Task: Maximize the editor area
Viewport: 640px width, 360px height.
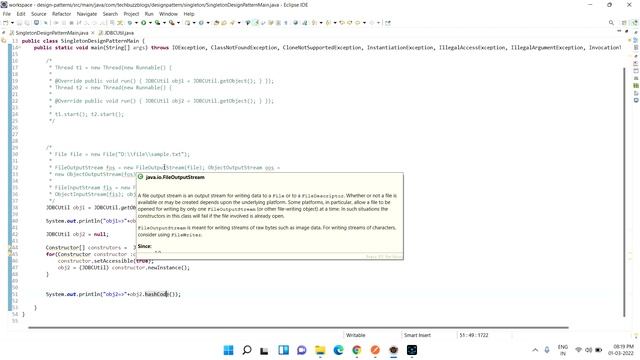Action: pos(627,31)
